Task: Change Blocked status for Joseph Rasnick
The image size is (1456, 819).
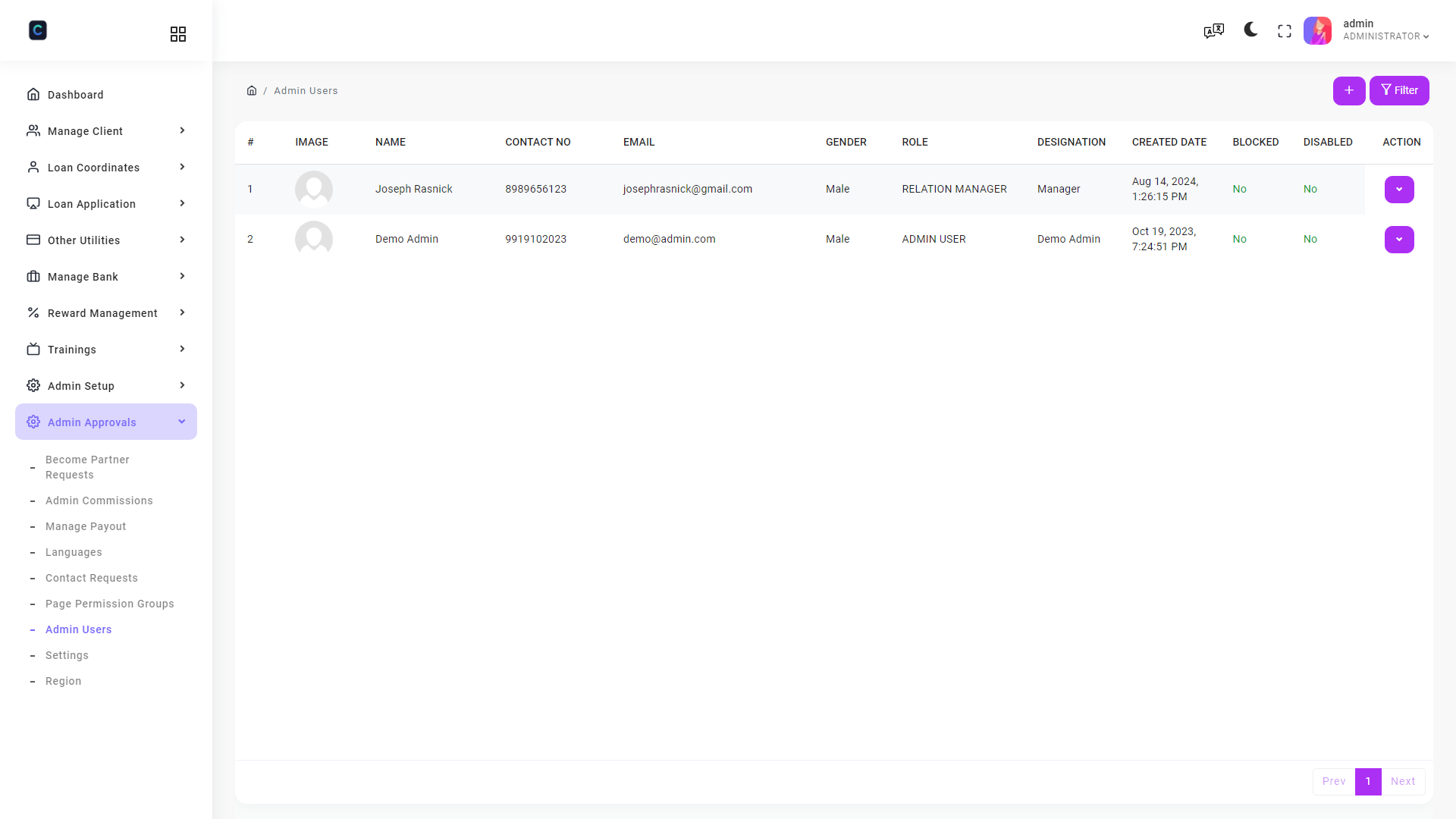Action: click(x=1240, y=189)
